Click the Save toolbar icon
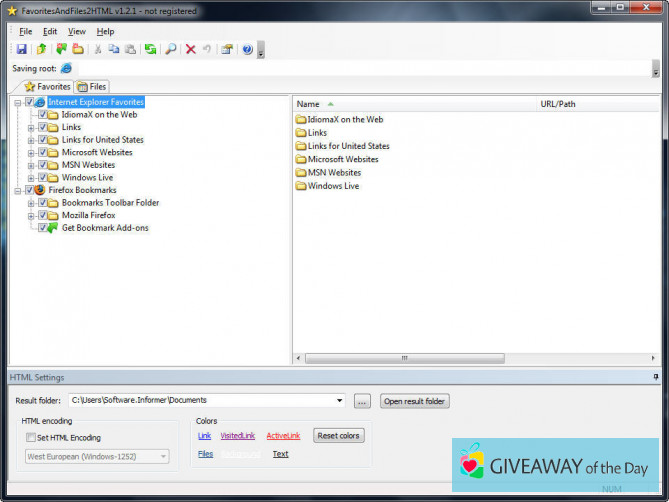The height and width of the screenshot is (502, 669). [x=21, y=49]
